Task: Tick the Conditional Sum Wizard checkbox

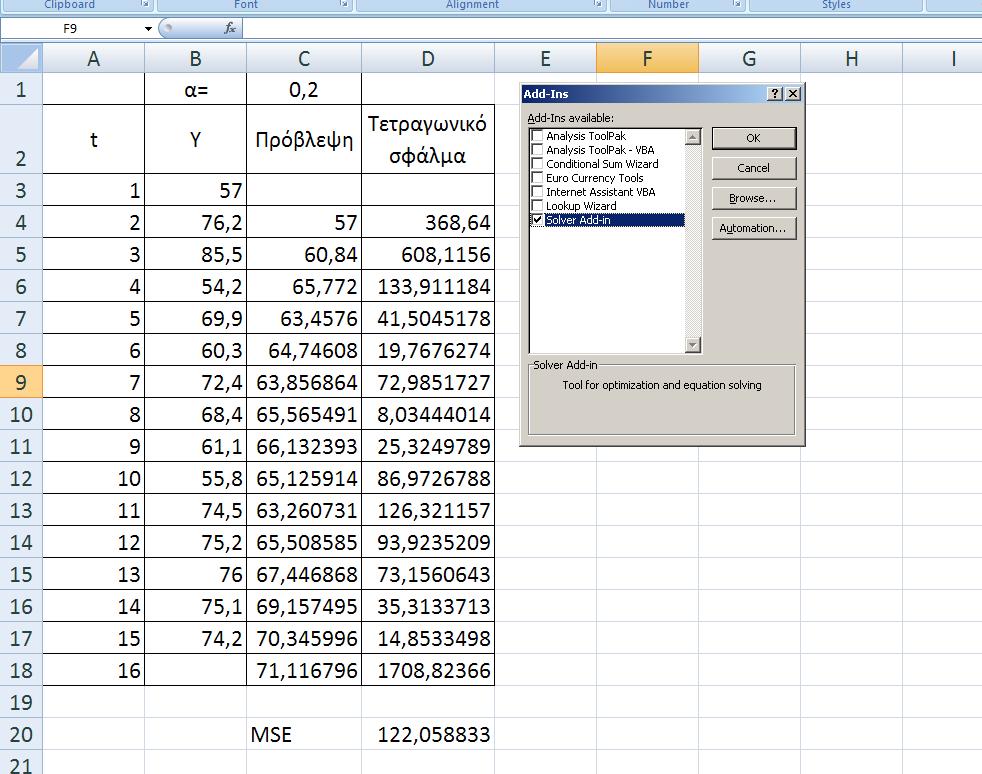Action: pyautogui.click(x=537, y=164)
